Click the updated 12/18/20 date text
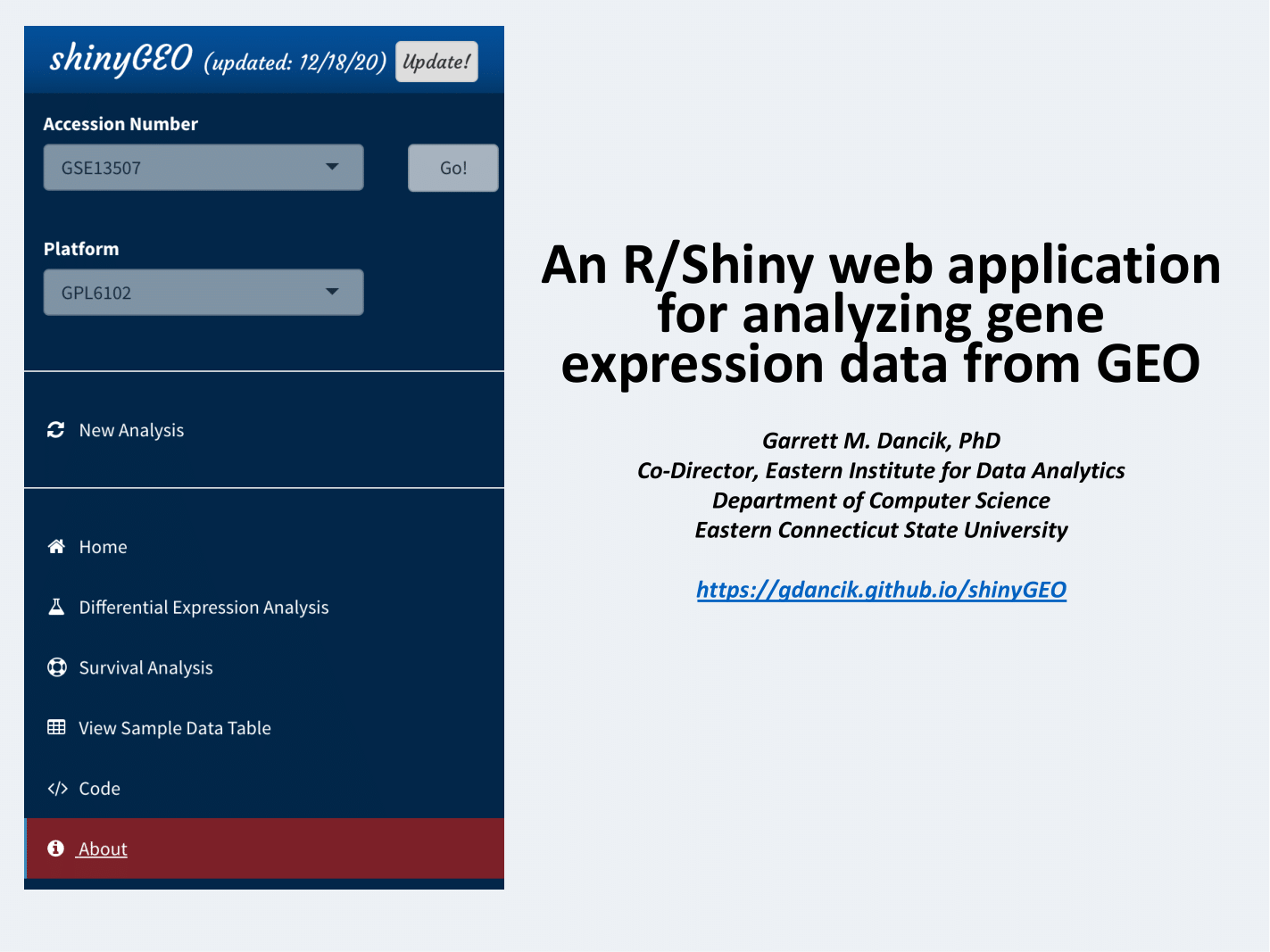1270x952 pixels. pos(295,62)
